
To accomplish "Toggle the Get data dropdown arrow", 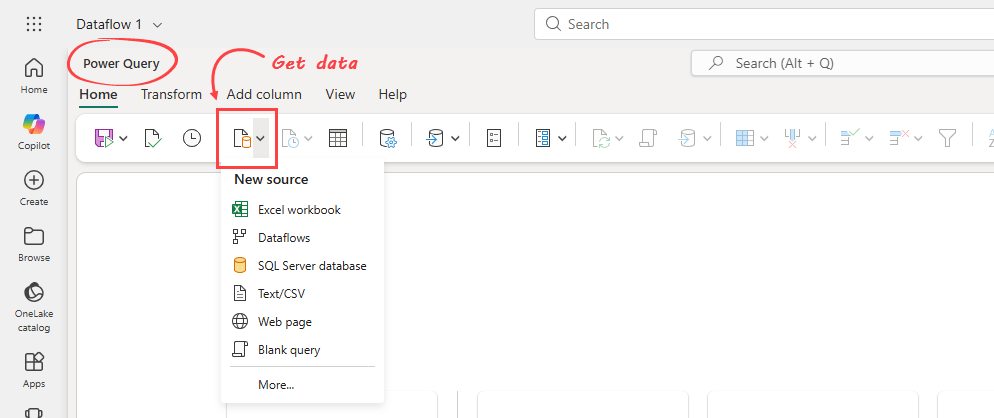I will coord(261,138).
